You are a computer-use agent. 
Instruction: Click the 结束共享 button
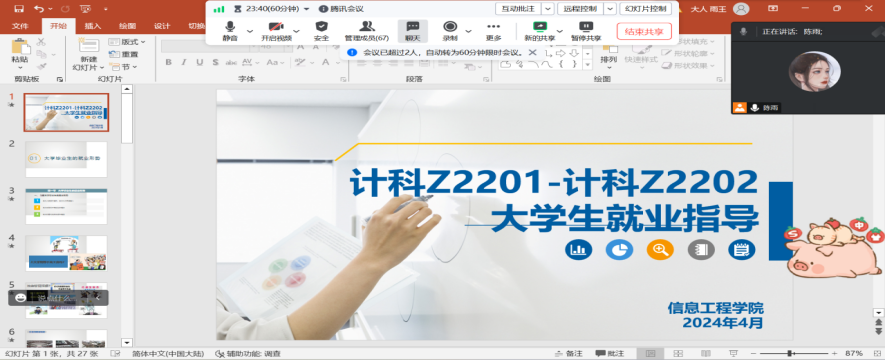pyautogui.click(x=644, y=31)
